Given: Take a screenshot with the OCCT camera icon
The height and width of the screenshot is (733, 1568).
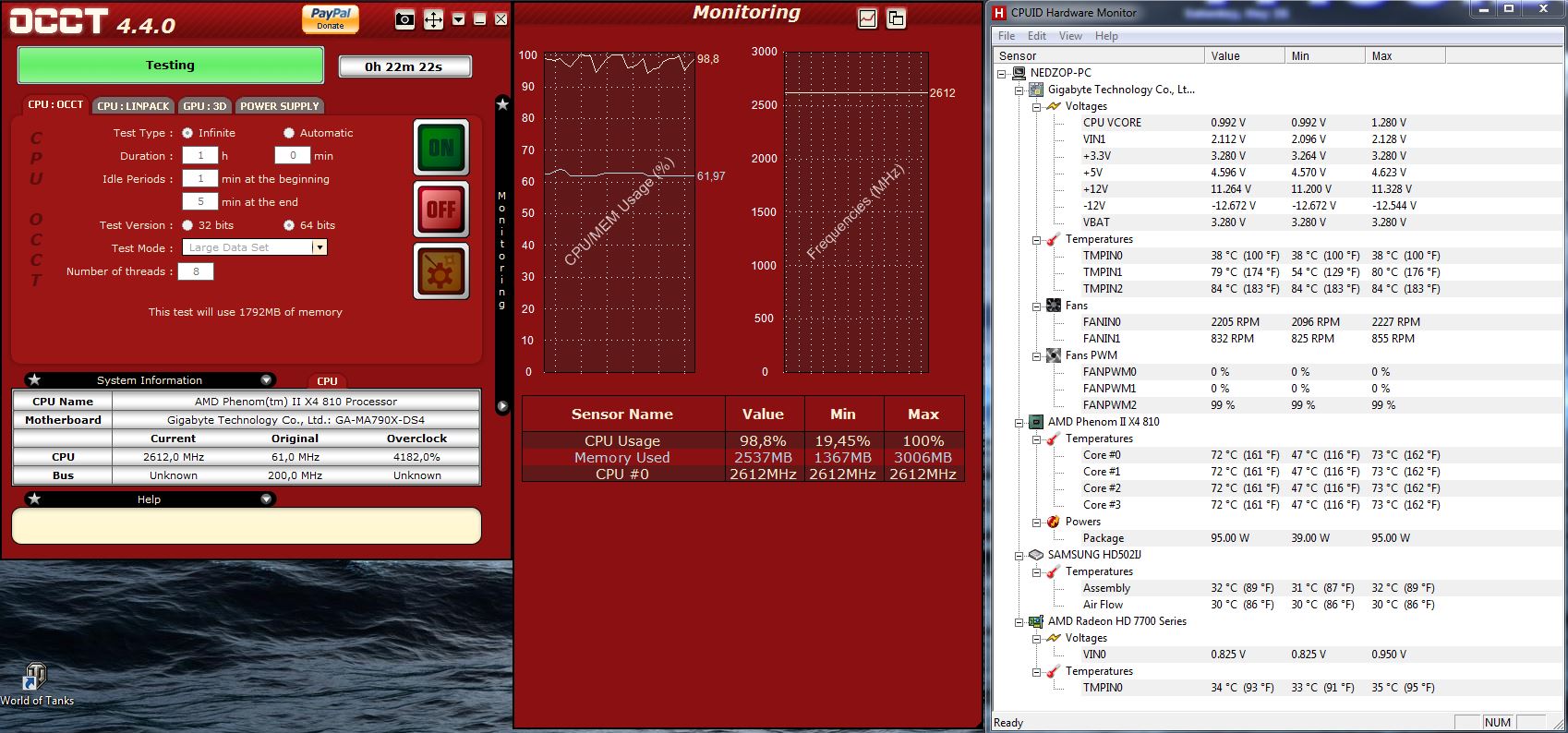Looking at the screenshot, I should [404, 19].
